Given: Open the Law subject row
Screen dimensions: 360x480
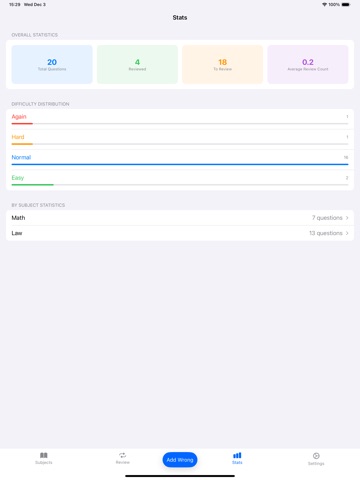Looking at the screenshot, I should tap(180, 233).
